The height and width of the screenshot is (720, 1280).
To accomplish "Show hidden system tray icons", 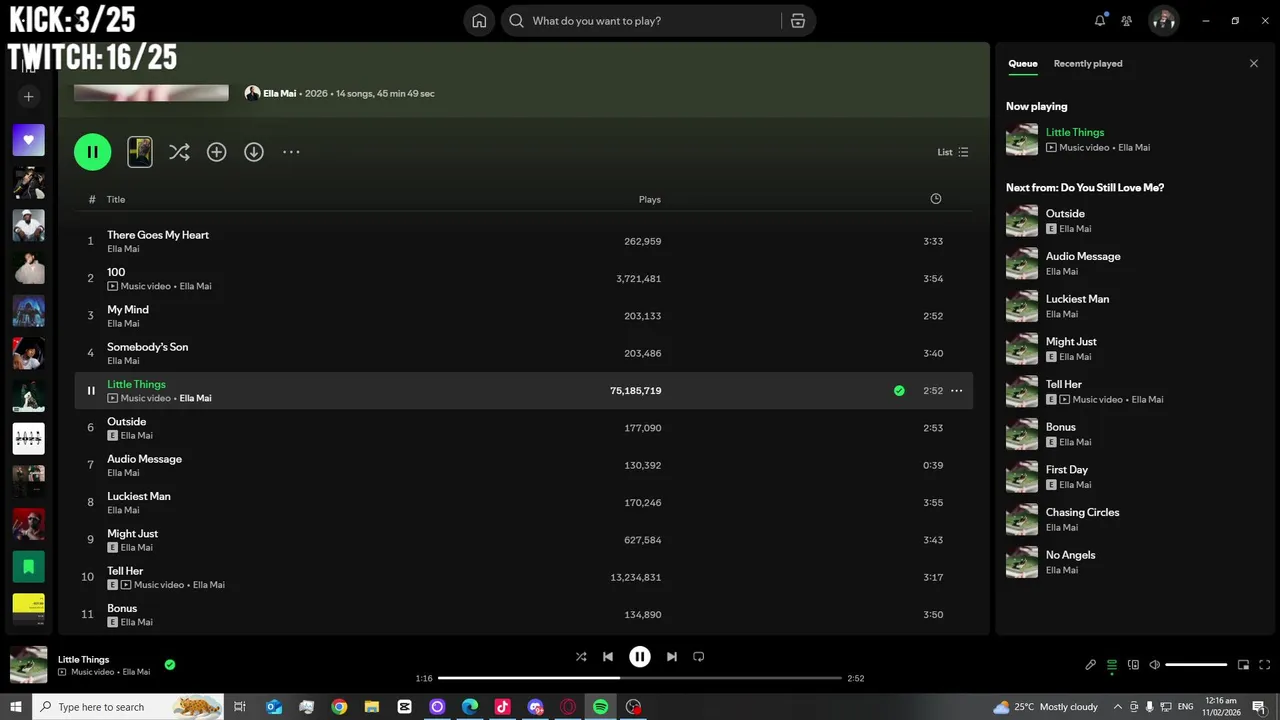I will pos(1118,707).
